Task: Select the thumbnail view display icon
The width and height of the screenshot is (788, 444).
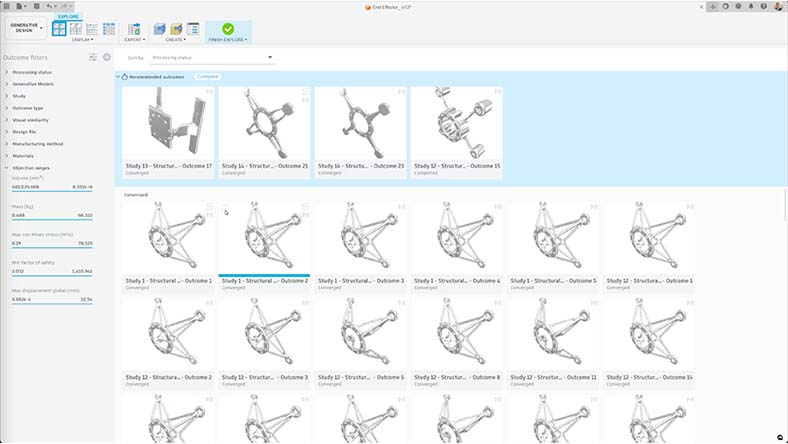Action: [x=59, y=28]
